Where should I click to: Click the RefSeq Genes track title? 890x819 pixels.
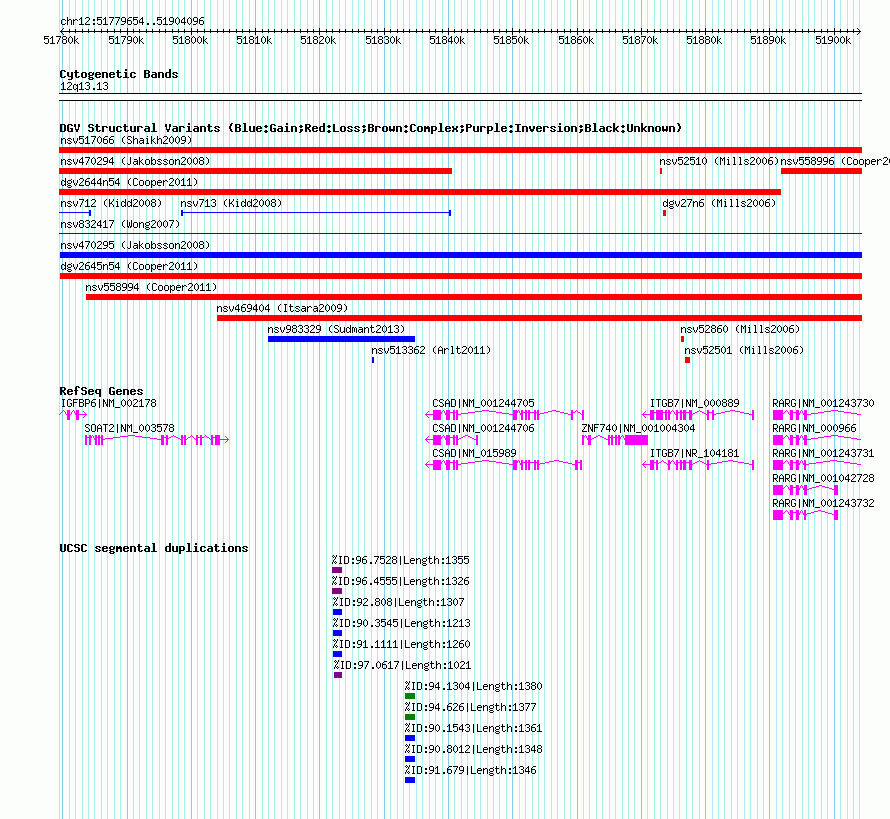(101, 391)
